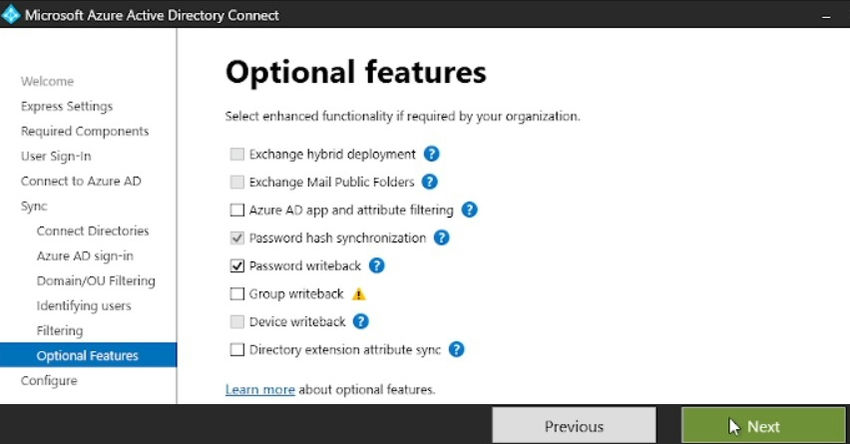Select the Sync section in sidebar
Screen dimensions: 850x444
tap(34, 206)
